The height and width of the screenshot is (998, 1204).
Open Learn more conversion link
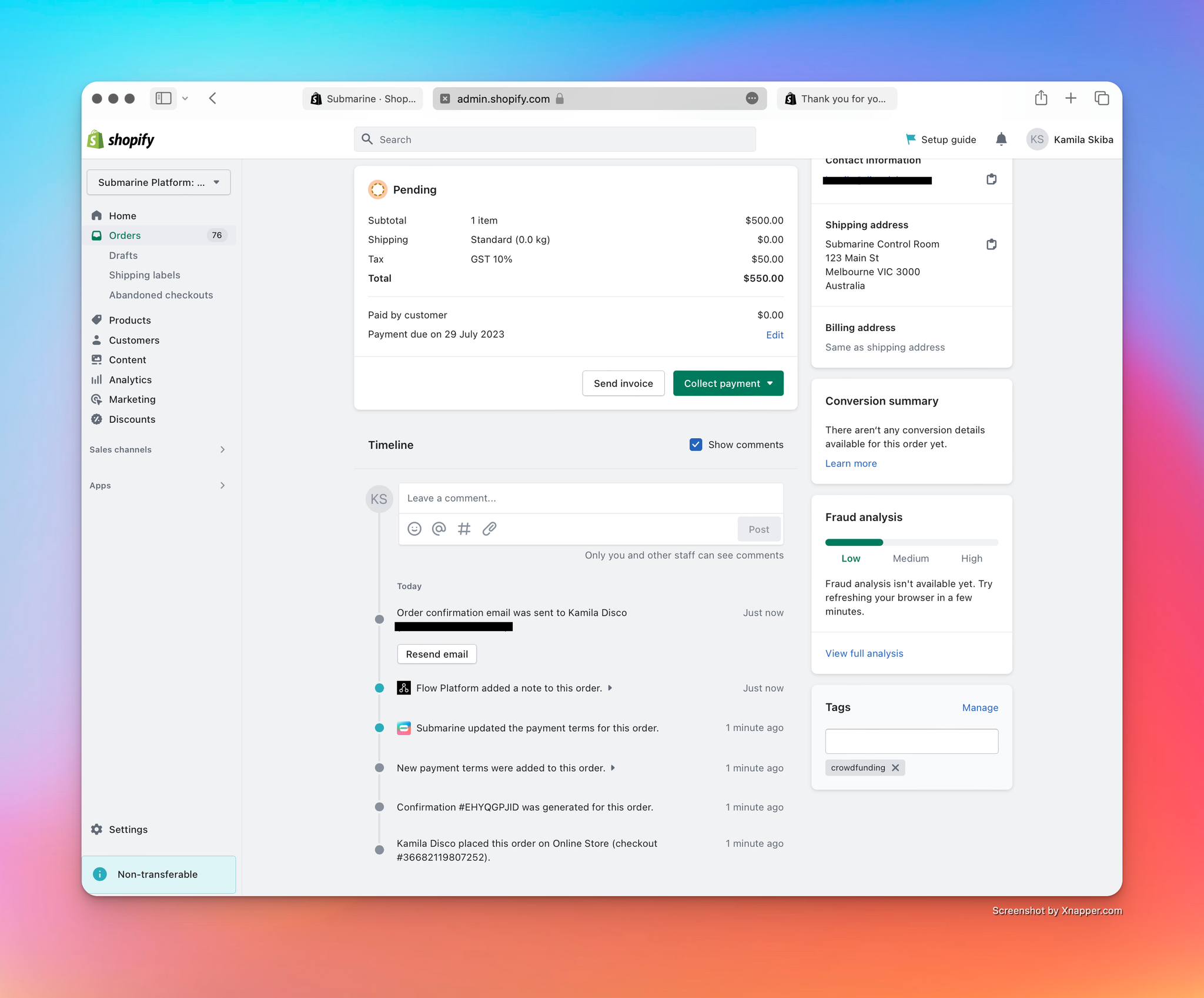[x=851, y=463]
